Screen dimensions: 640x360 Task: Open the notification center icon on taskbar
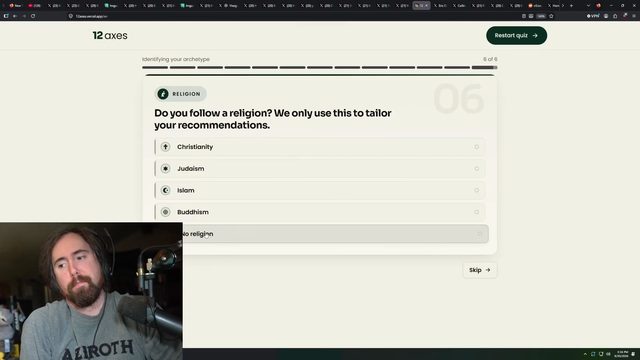633,354
